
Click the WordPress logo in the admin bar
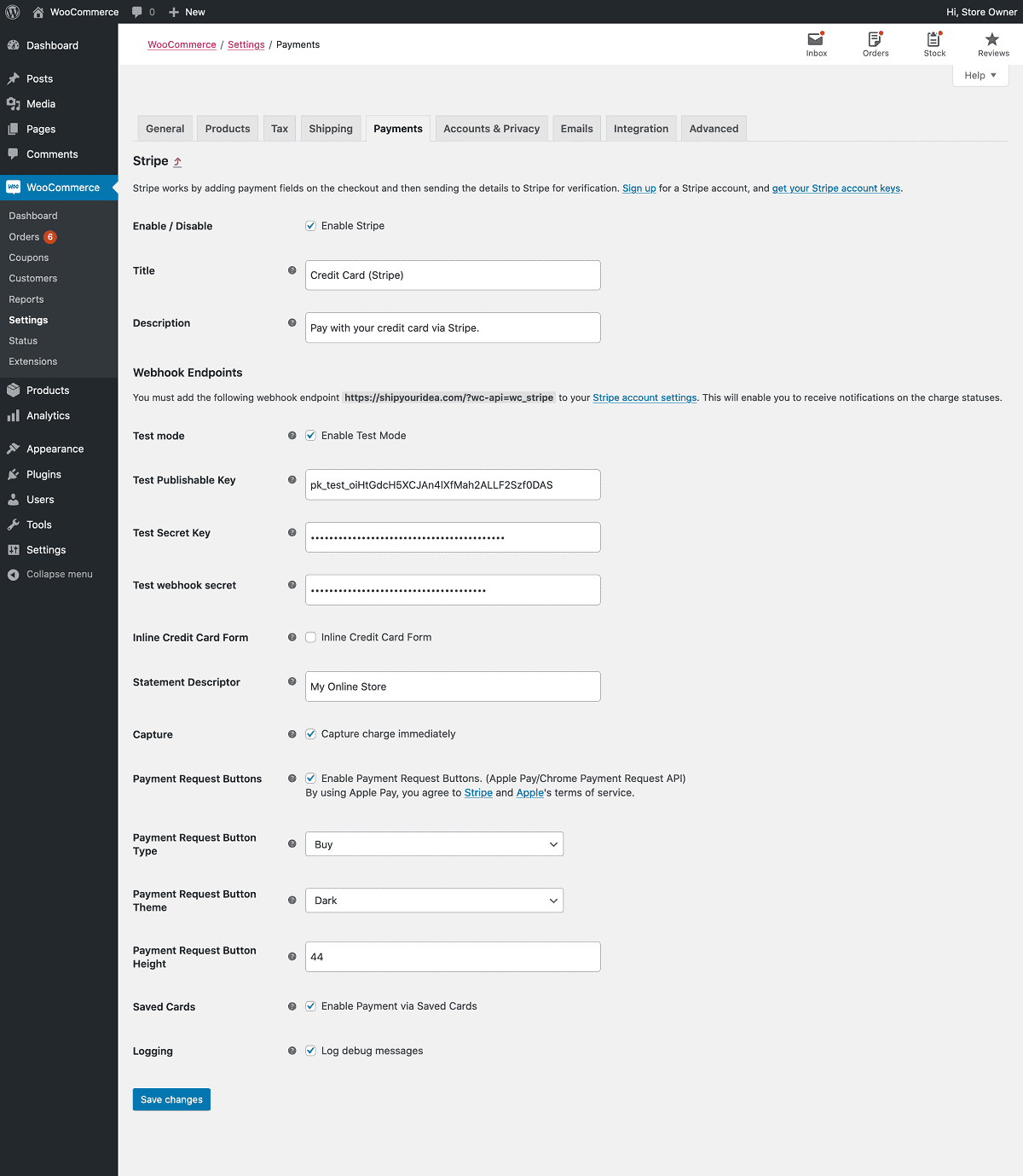click(x=12, y=12)
